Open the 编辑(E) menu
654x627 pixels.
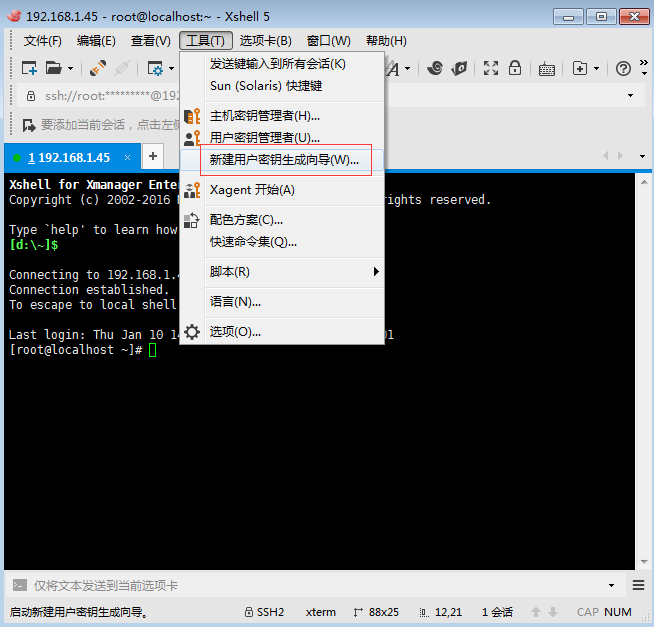(96, 41)
